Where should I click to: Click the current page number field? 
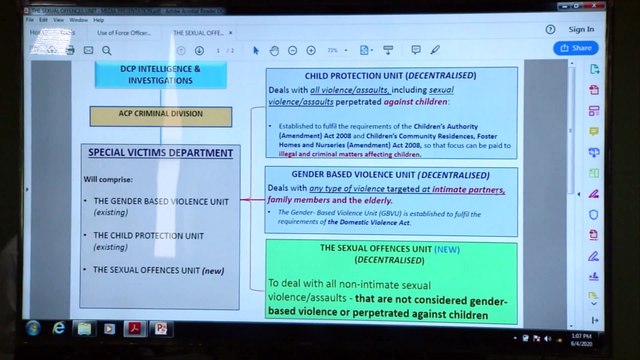[x=218, y=50]
